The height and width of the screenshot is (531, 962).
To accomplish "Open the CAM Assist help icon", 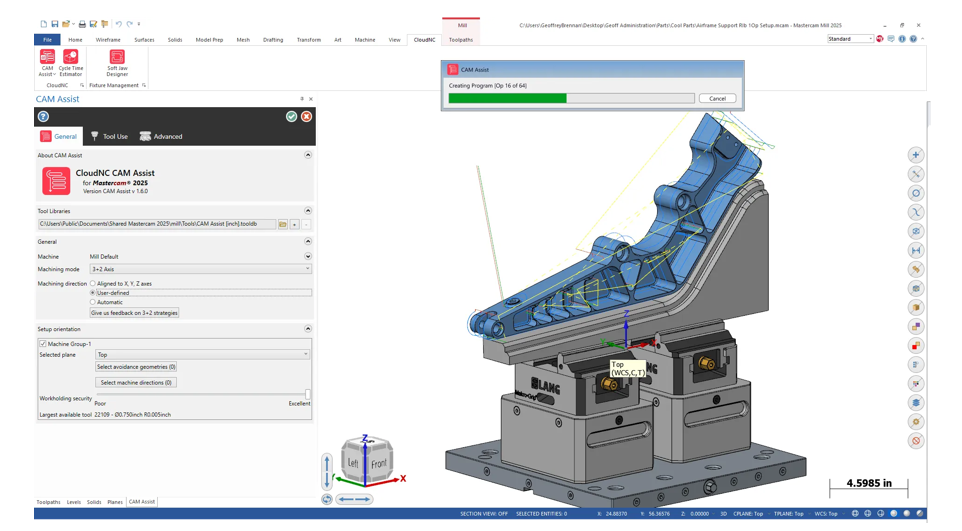I will (43, 117).
